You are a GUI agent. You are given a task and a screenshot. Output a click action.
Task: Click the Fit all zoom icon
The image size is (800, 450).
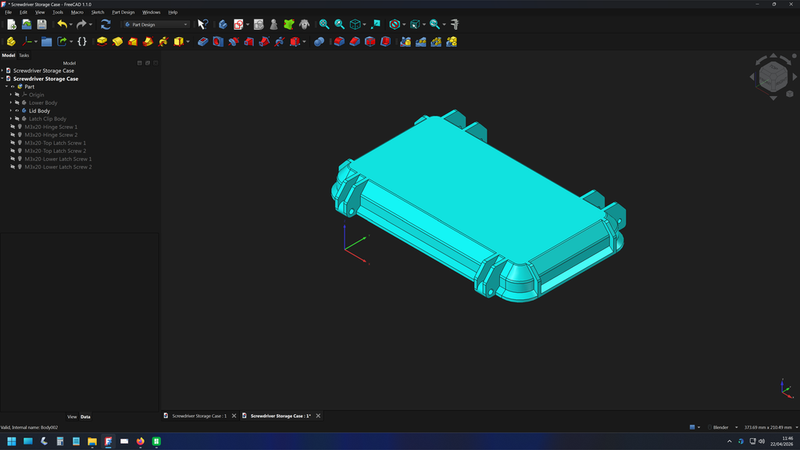[324, 24]
